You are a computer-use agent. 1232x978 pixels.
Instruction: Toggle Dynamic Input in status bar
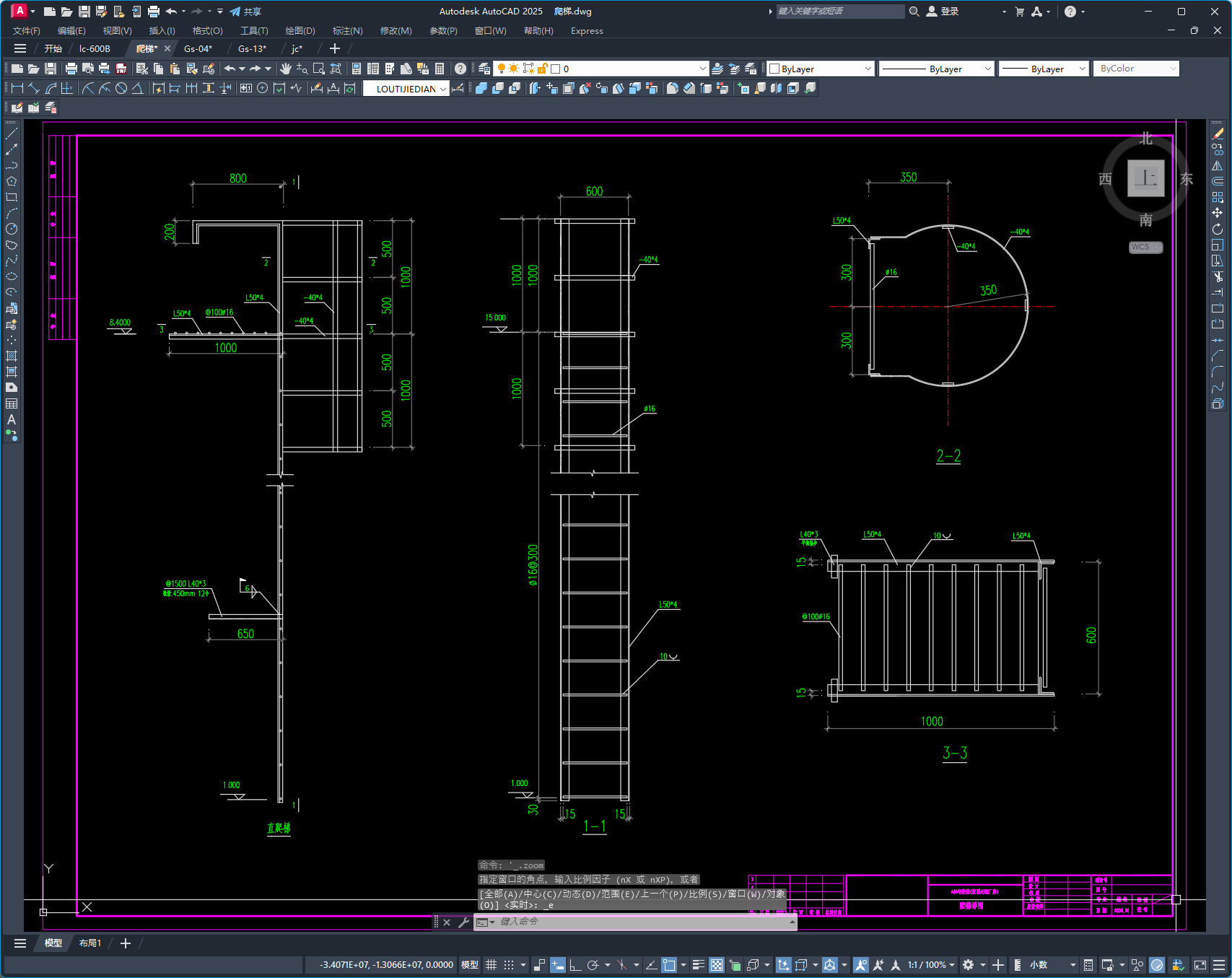(x=557, y=965)
